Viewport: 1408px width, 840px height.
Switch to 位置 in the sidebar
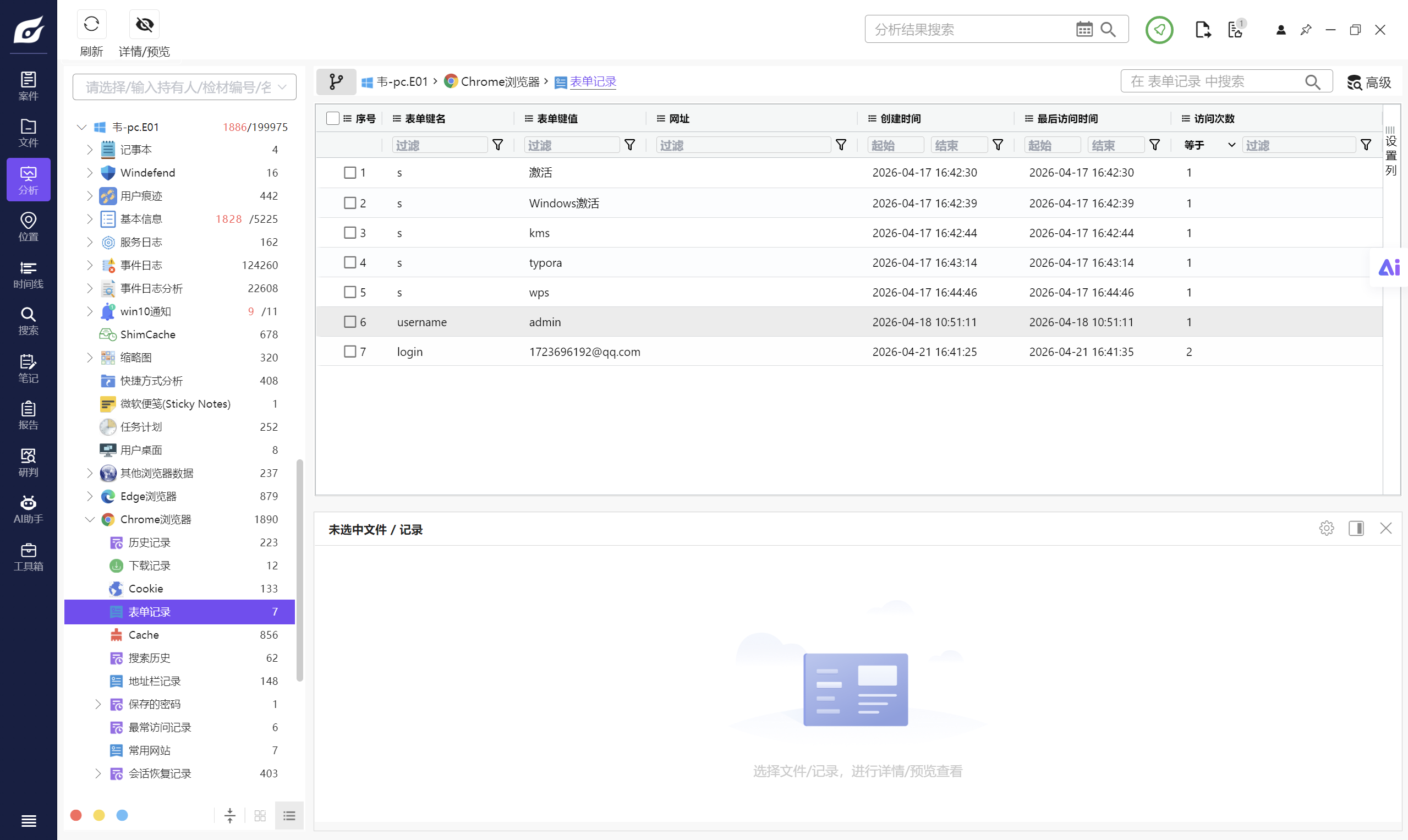28,227
